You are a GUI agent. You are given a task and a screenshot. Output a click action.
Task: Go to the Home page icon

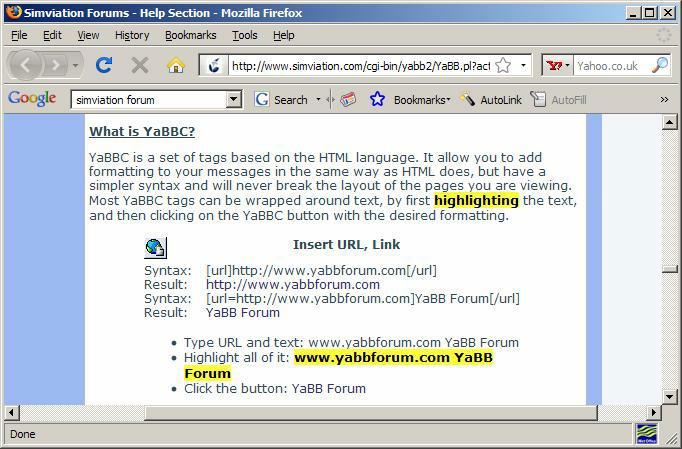(x=176, y=65)
